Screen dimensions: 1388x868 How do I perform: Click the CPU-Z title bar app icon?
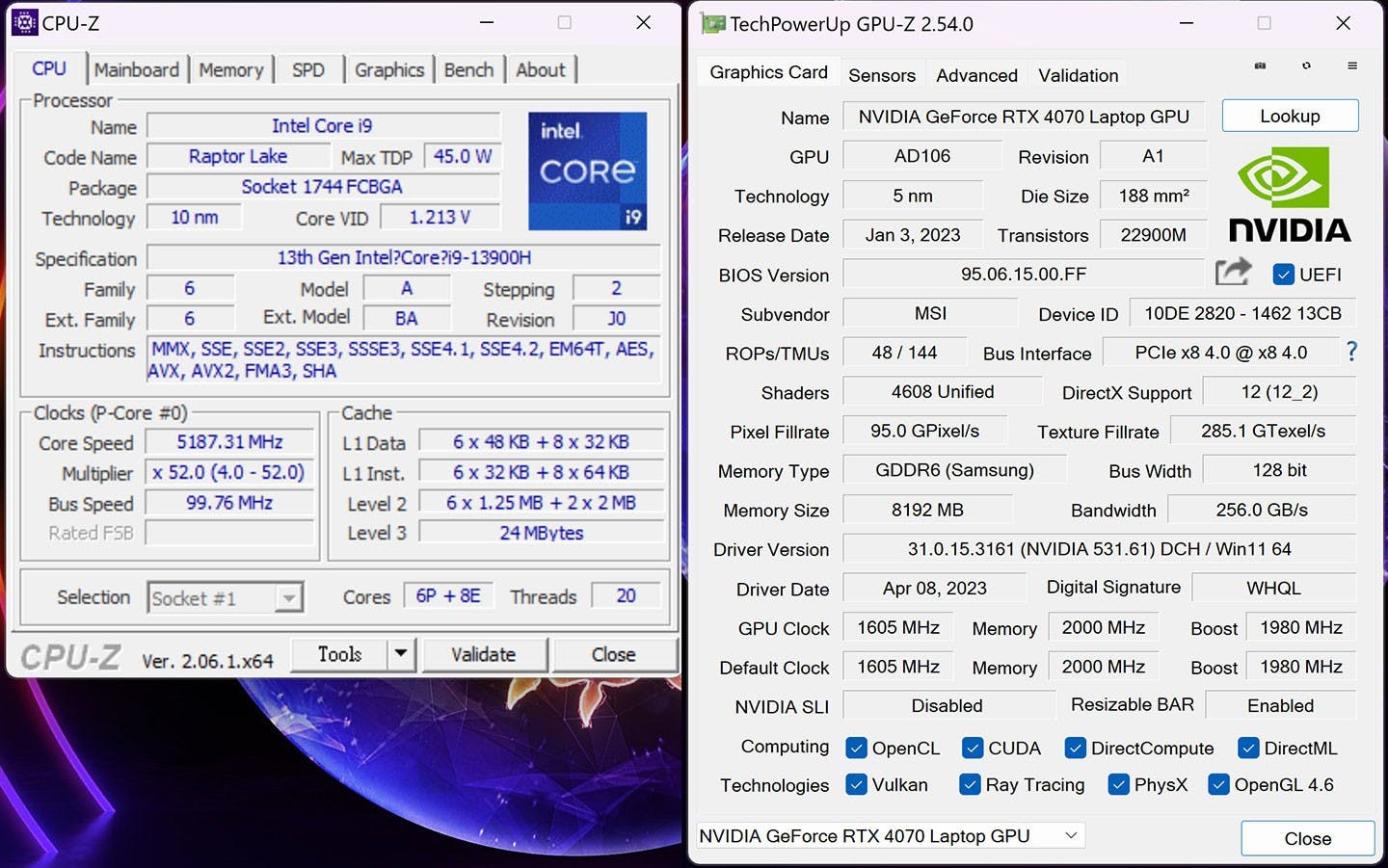click(x=24, y=22)
